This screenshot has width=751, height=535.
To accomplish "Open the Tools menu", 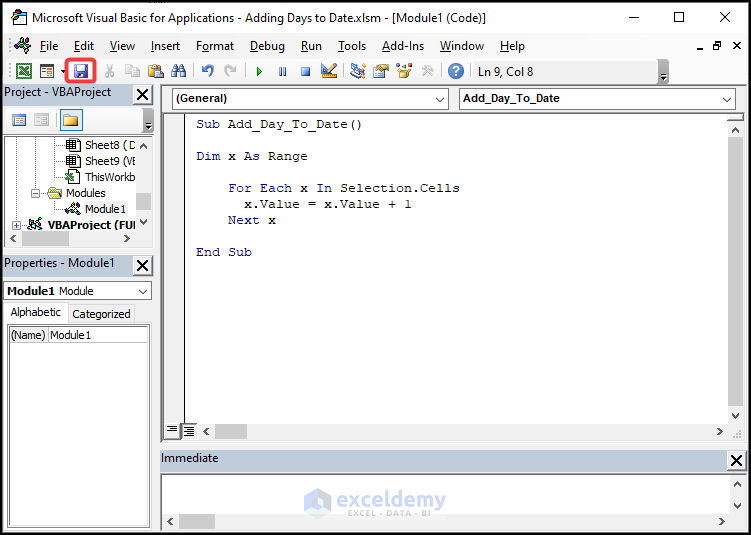I will (352, 46).
